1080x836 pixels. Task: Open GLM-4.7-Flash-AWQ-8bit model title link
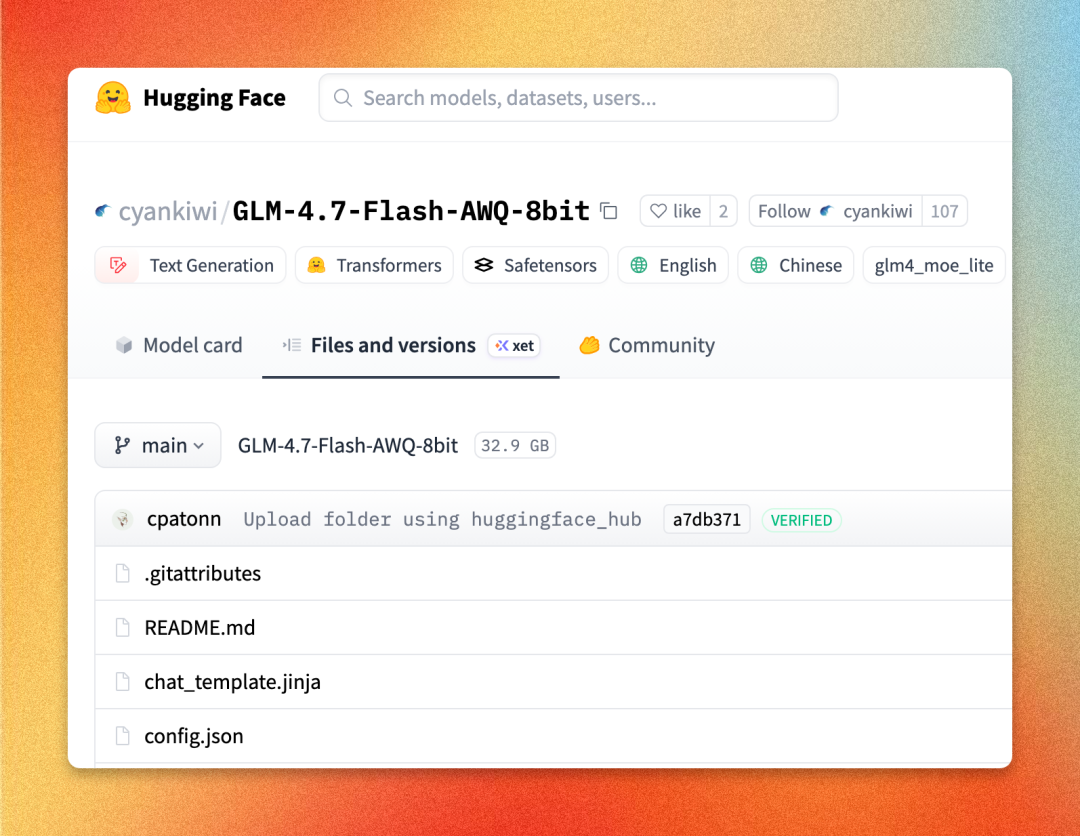coord(411,211)
